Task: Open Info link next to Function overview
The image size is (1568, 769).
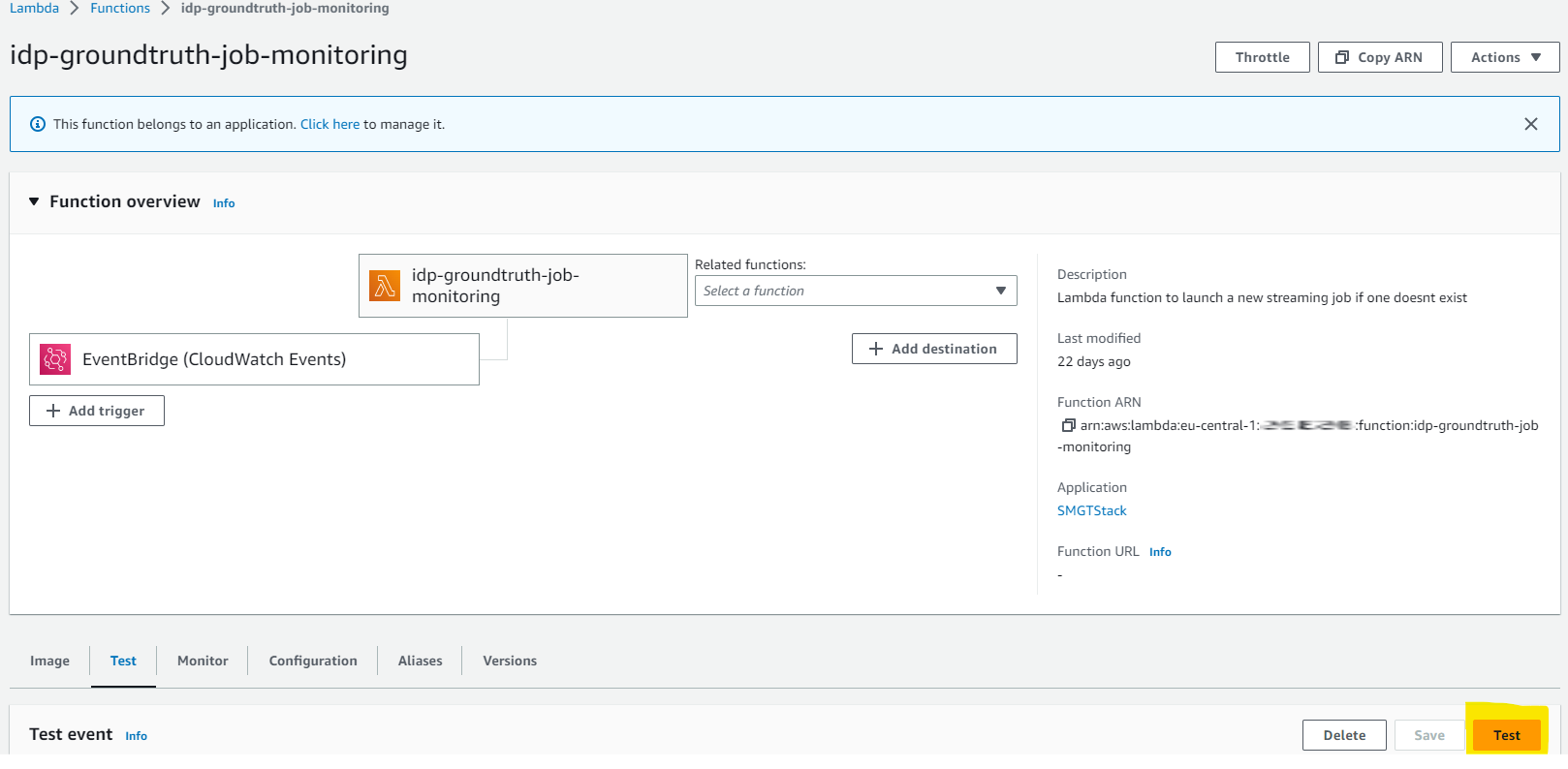Action: [x=224, y=203]
